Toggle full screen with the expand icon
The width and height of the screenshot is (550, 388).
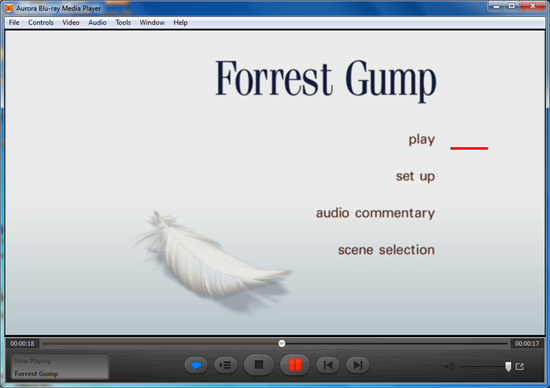coord(520,367)
